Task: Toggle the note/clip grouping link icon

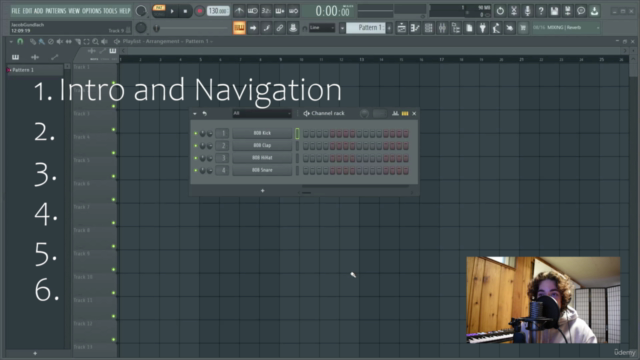Action: (280, 28)
